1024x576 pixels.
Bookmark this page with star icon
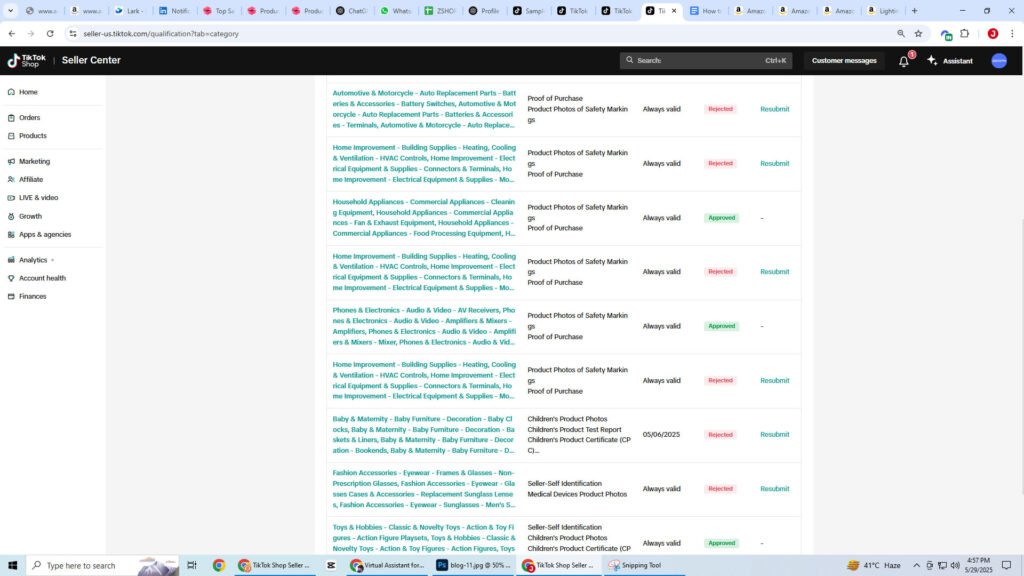click(918, 33)
